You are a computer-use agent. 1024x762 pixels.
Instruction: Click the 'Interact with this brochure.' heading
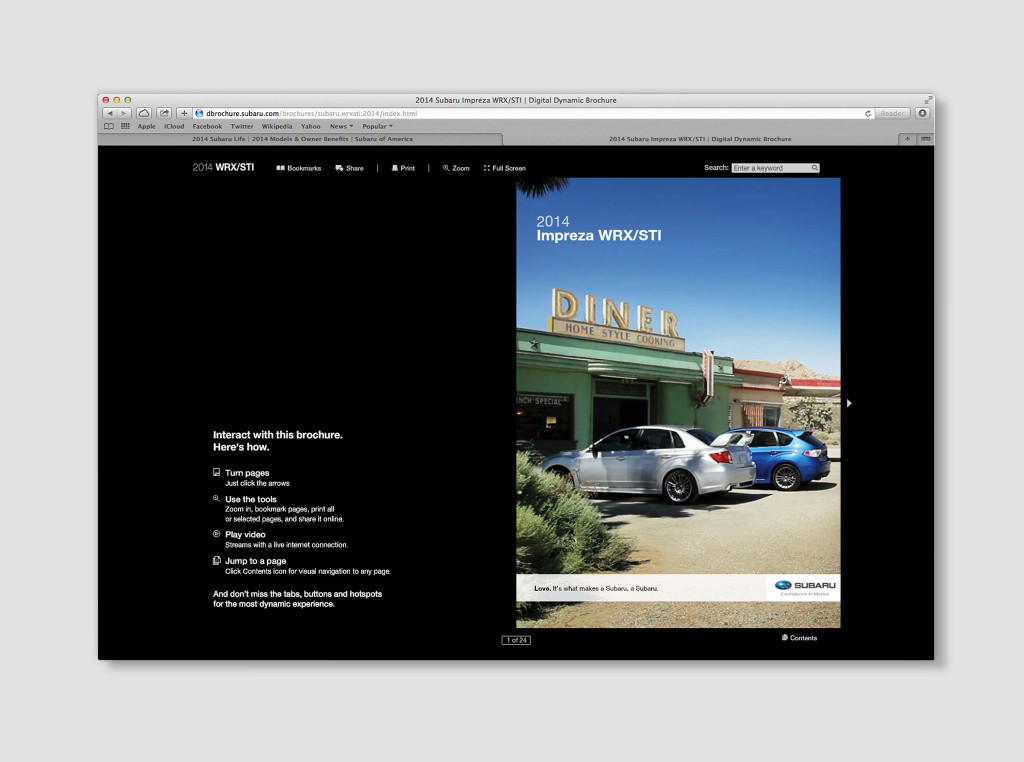[x=278, y=435]
